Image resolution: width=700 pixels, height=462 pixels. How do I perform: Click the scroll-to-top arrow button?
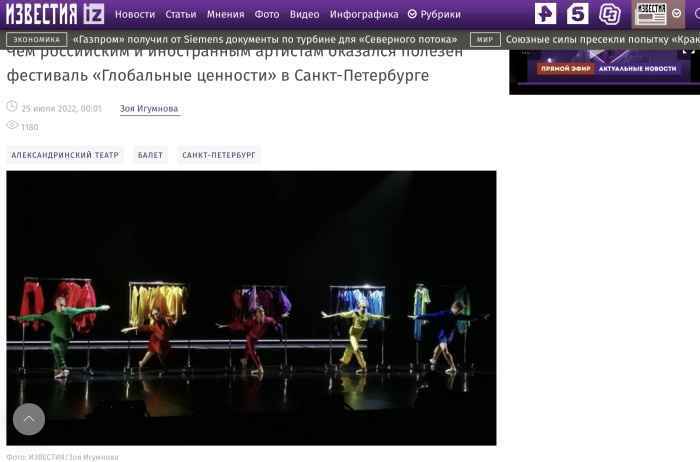pos(28,419)
